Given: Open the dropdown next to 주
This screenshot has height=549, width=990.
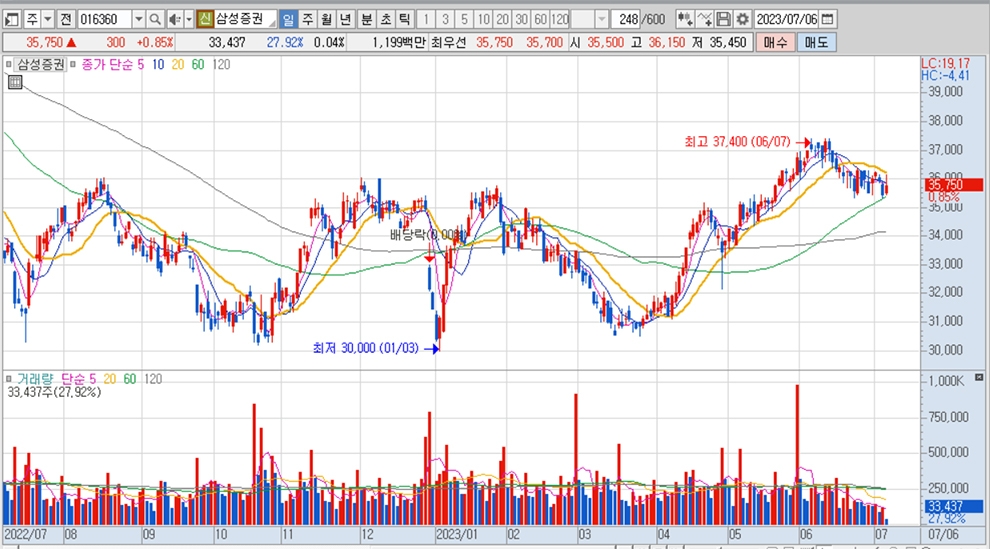Looking at the screenshot, I should [x=48, y=19].
